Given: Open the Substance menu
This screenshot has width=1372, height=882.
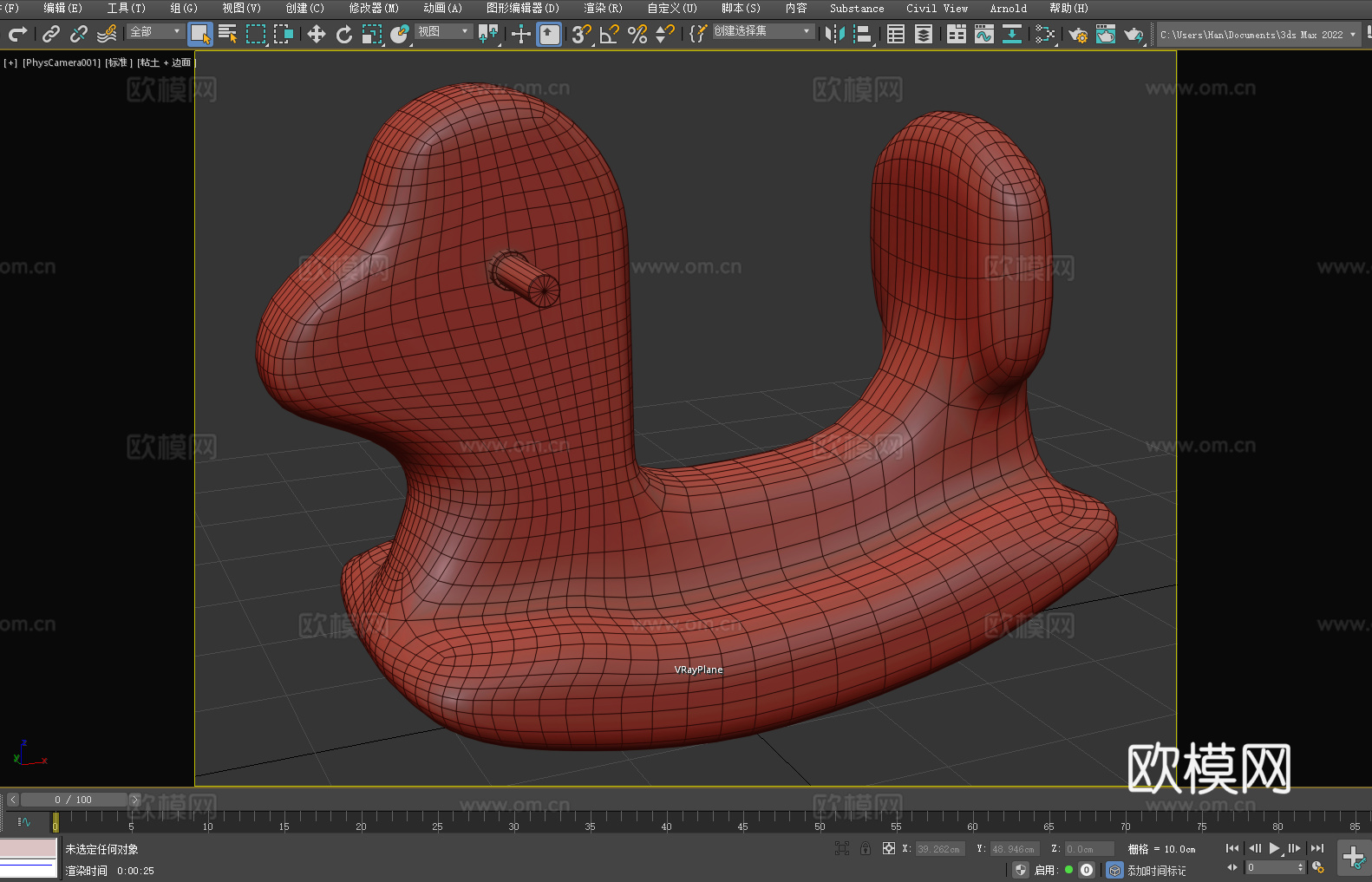Looking at the screenshot, I should click(x=857, y=8).
